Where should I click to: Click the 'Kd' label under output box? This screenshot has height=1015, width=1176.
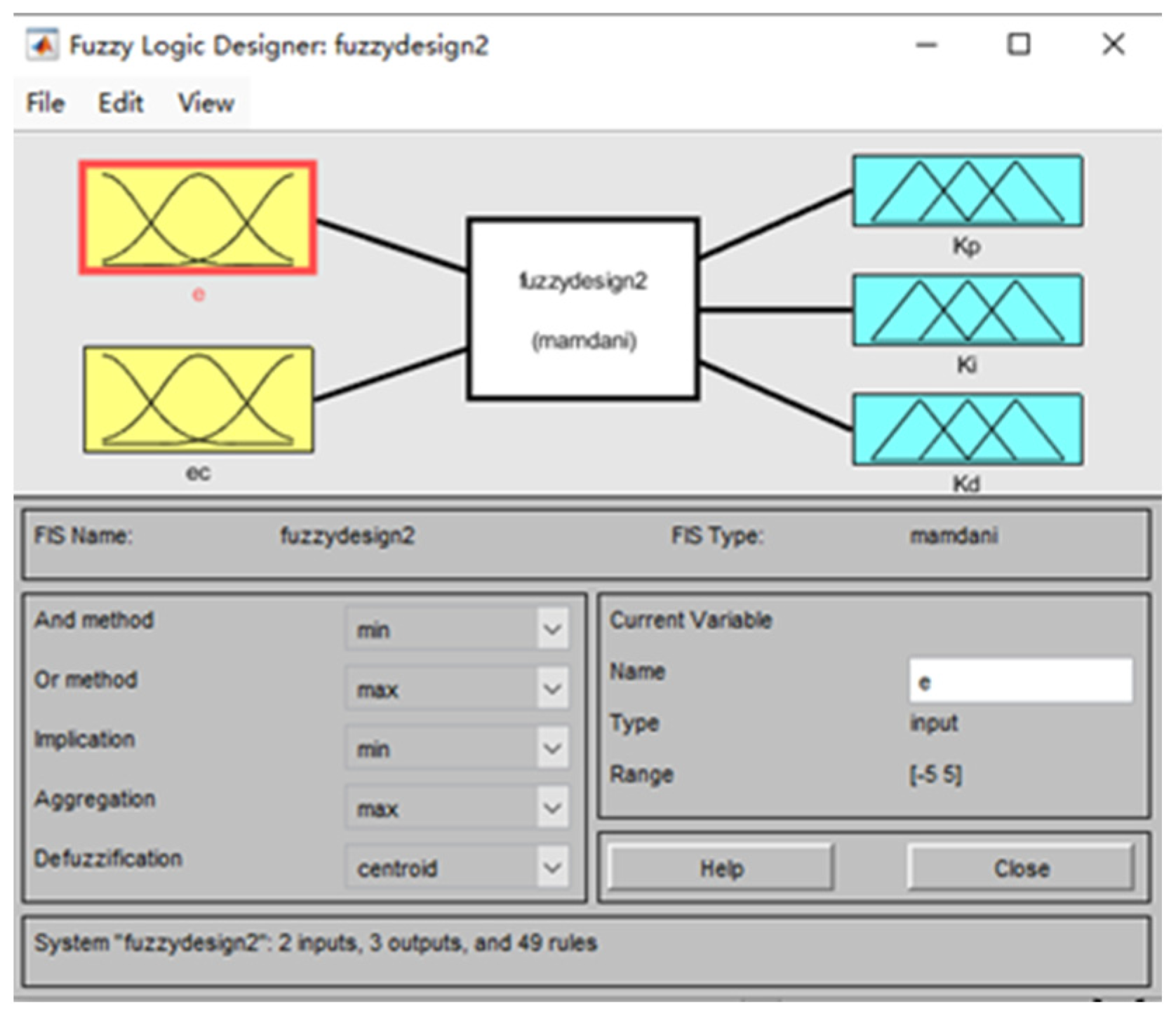click(x=966, y=483)
